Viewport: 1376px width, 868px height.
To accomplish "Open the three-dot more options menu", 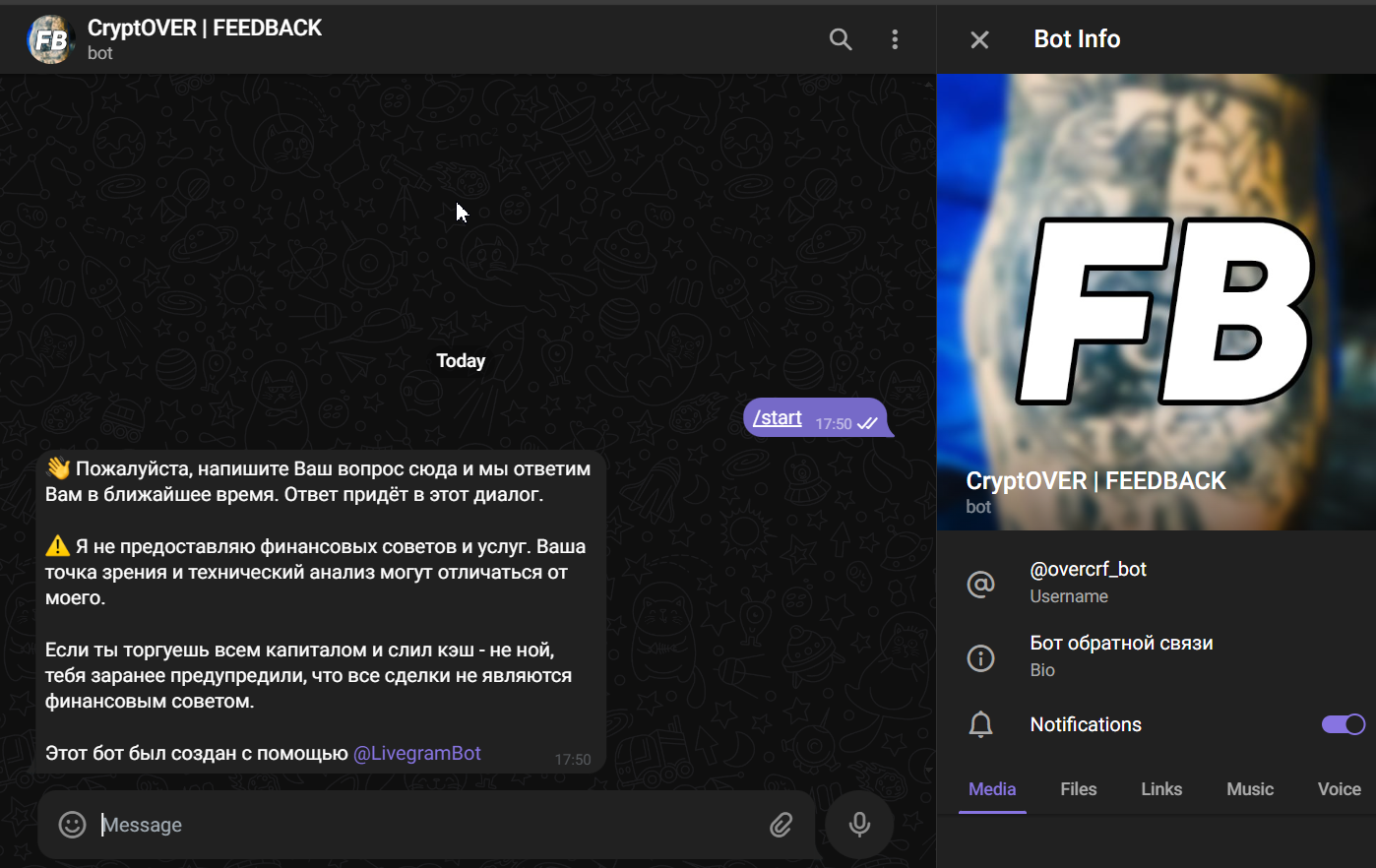I will [895, 39].
